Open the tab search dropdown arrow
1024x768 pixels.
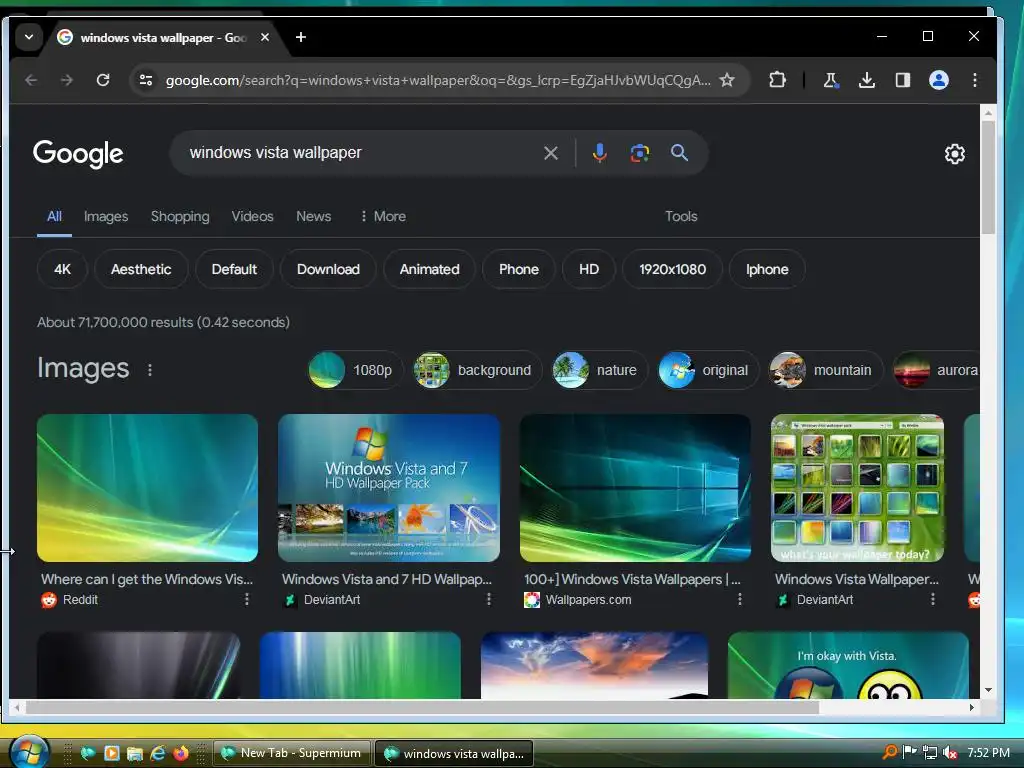[x=29, y=37]
